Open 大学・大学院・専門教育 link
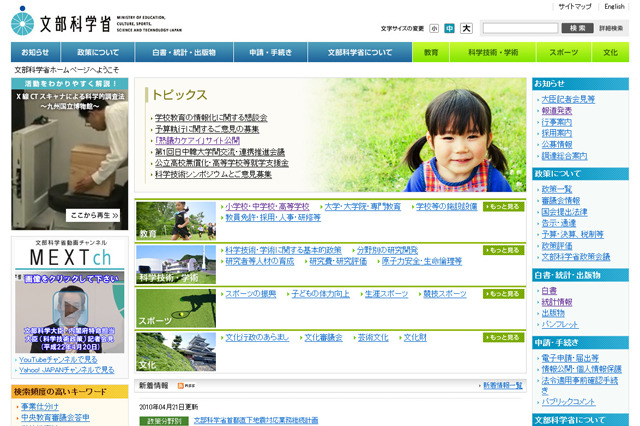The width and height of the screenshot is (640, 426). click(362, 206)
